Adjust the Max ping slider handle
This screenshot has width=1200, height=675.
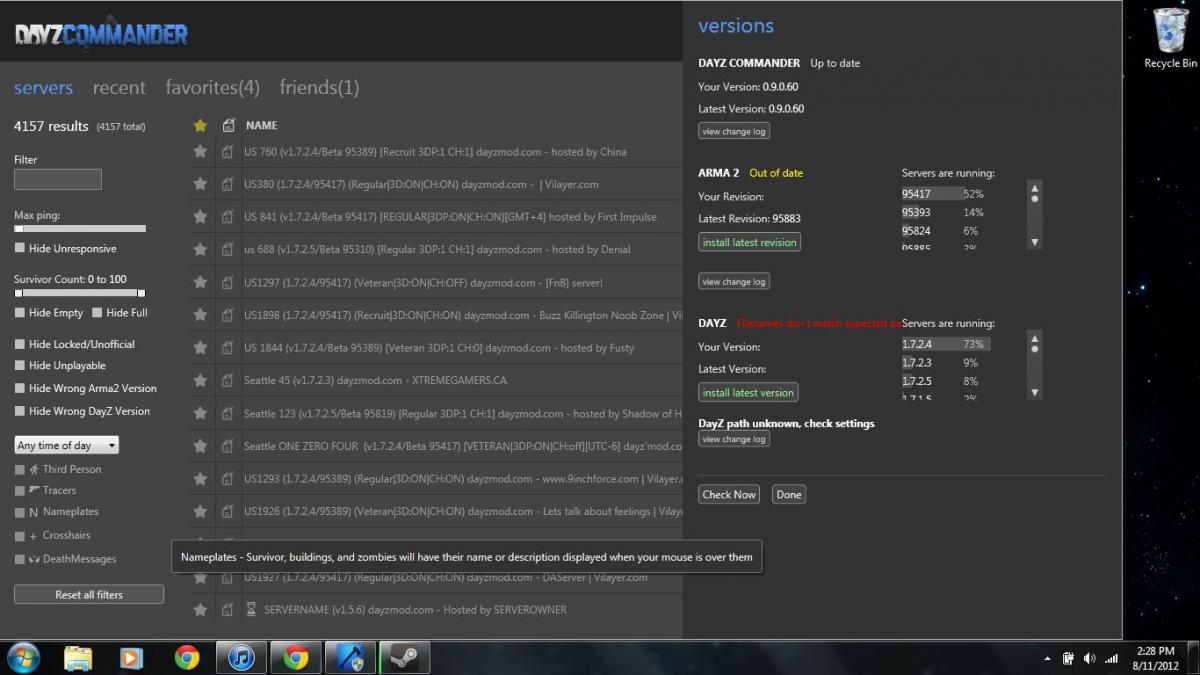[18, 229]
